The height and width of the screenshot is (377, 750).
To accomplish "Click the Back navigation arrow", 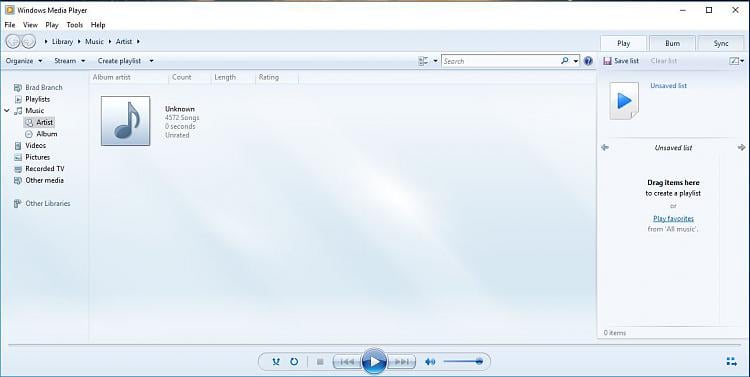I will (13, 42).
